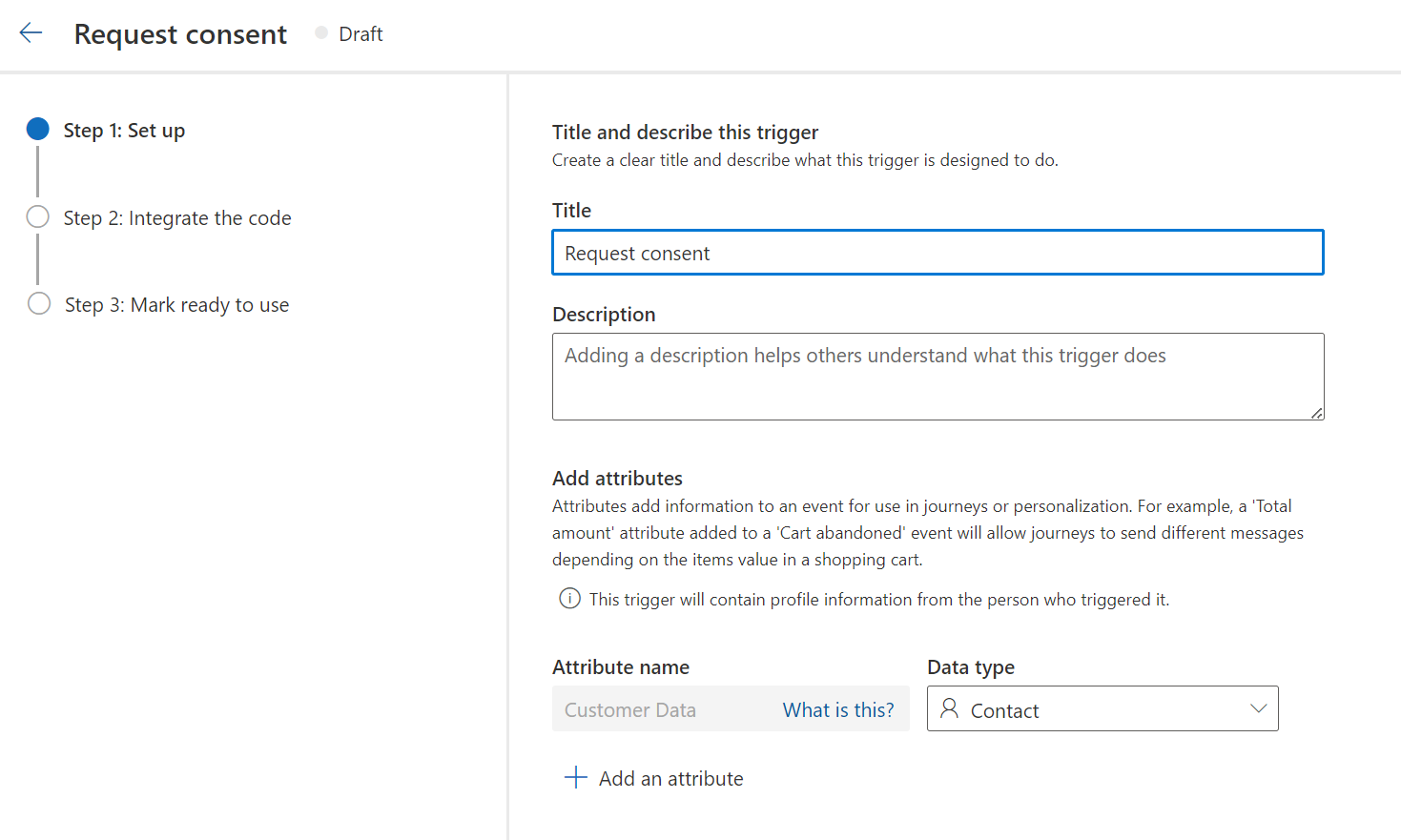Click the empty Step 3 circle indicator
1401x840 pixels.
click(x=37, y=303)
